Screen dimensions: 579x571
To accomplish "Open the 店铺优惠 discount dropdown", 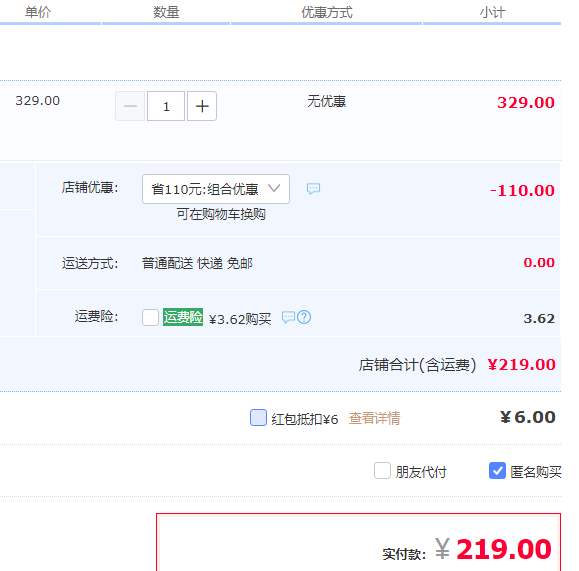I will (x=216, y=189).
